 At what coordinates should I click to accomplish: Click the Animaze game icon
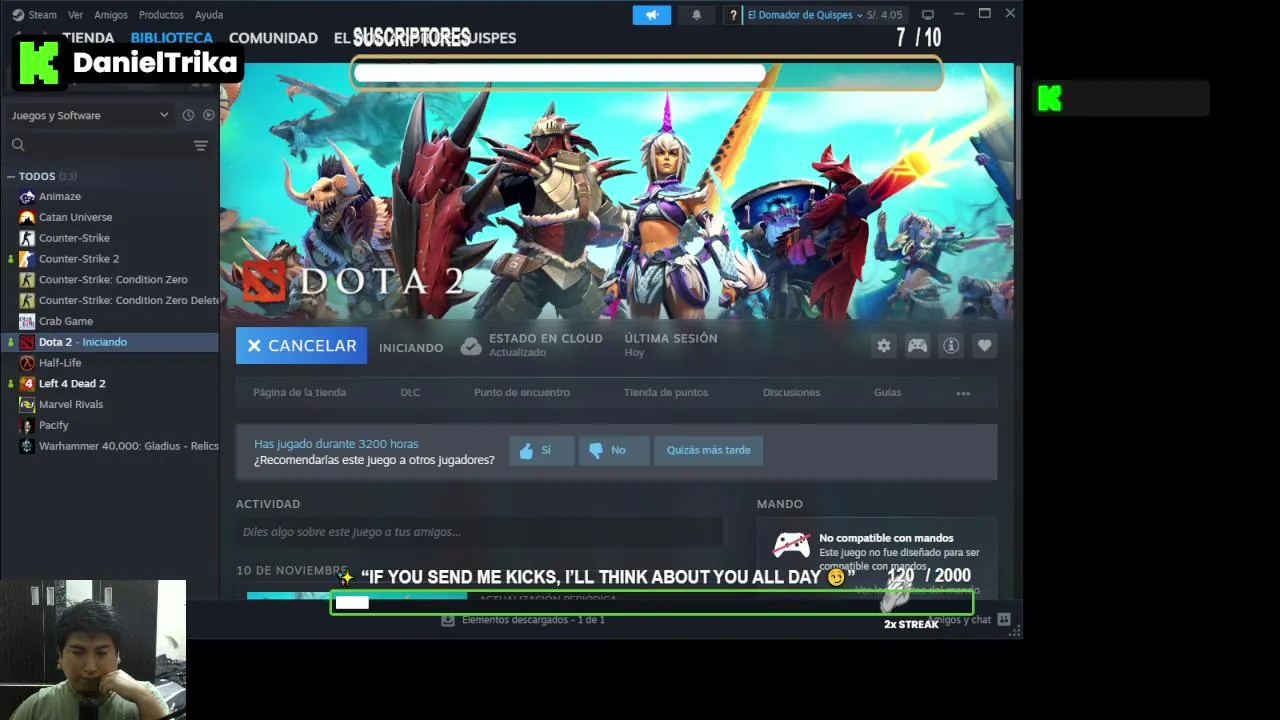(x=27, y=196)
